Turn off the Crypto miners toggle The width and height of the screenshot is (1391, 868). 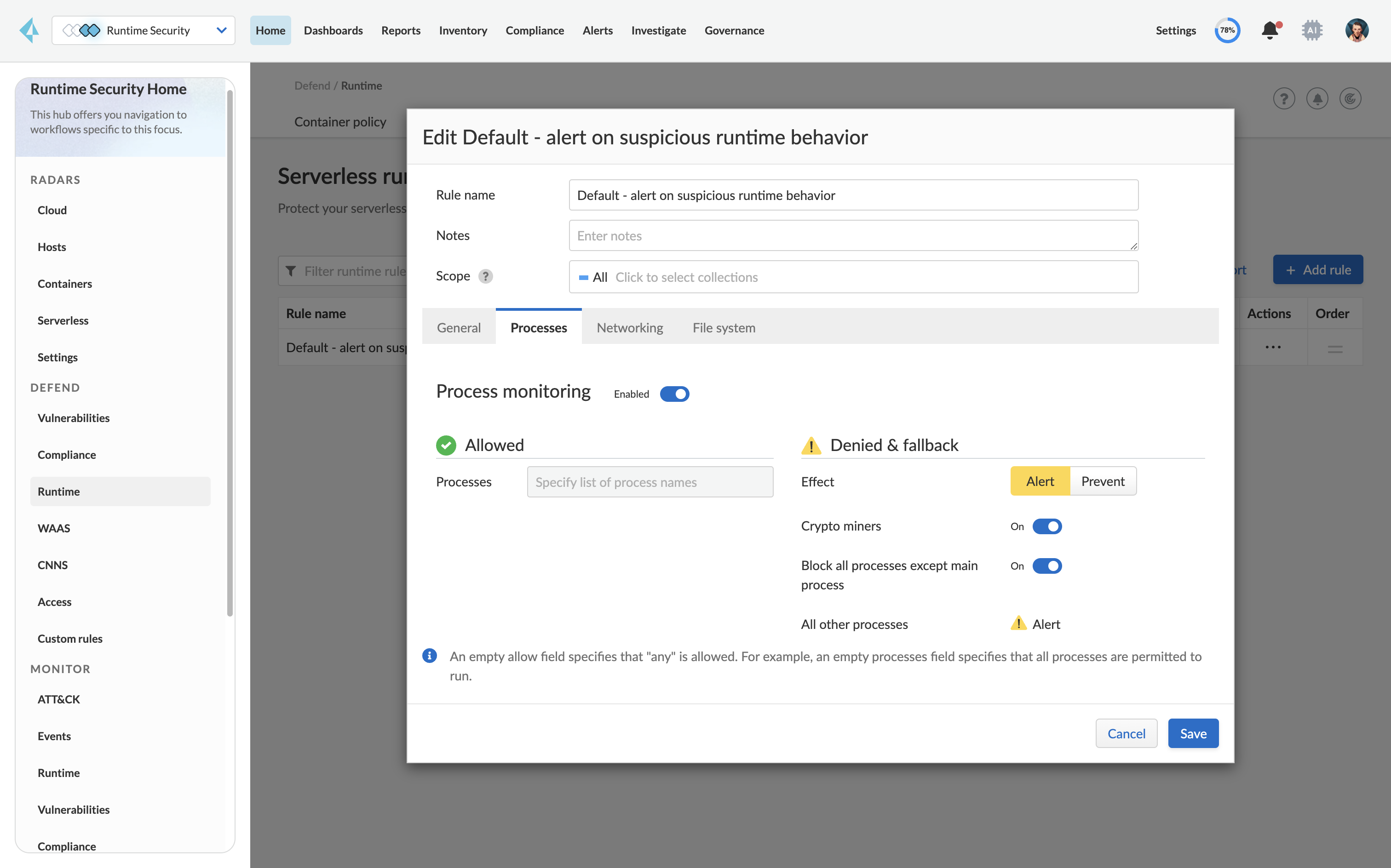[x=1046, y=526]
